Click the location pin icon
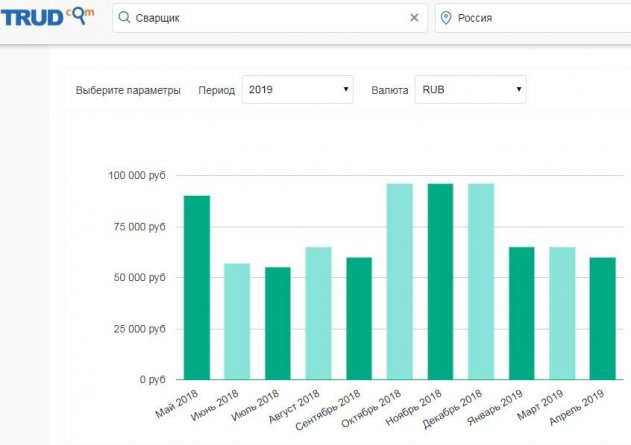631x445 pixels. pyautogui.click(x=446, y=18)
